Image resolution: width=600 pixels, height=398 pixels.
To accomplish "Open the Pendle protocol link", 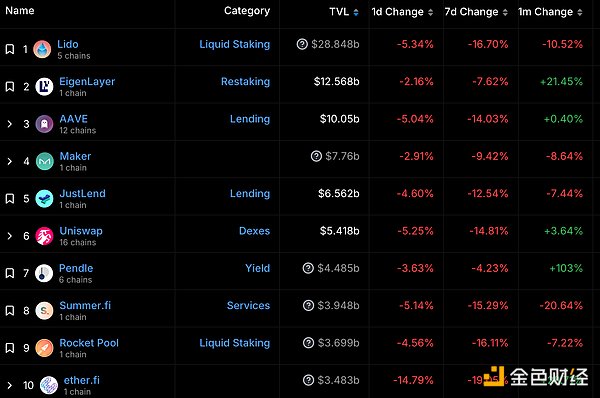I will 76,268.
